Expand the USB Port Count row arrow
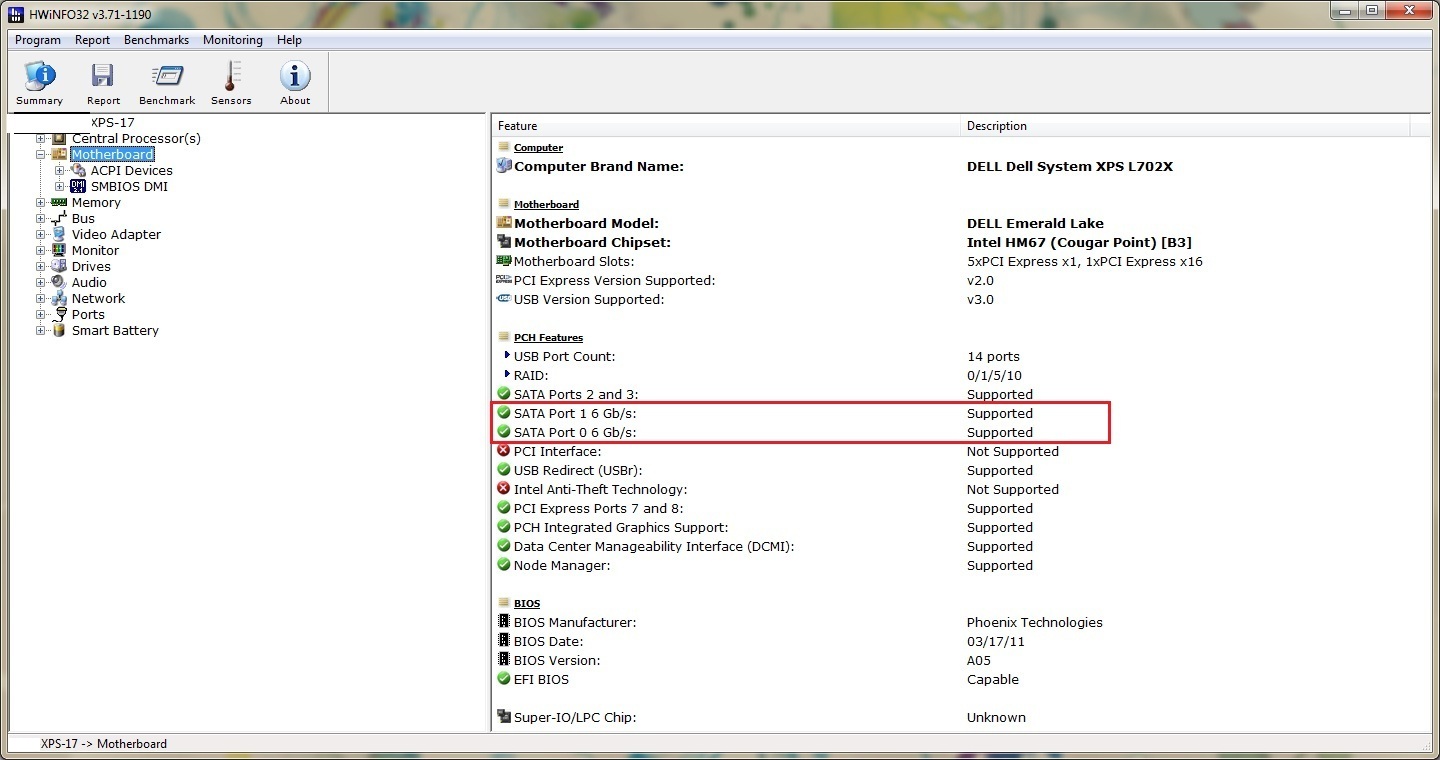This screenshot has width=1440, height=760. (507, 356)
